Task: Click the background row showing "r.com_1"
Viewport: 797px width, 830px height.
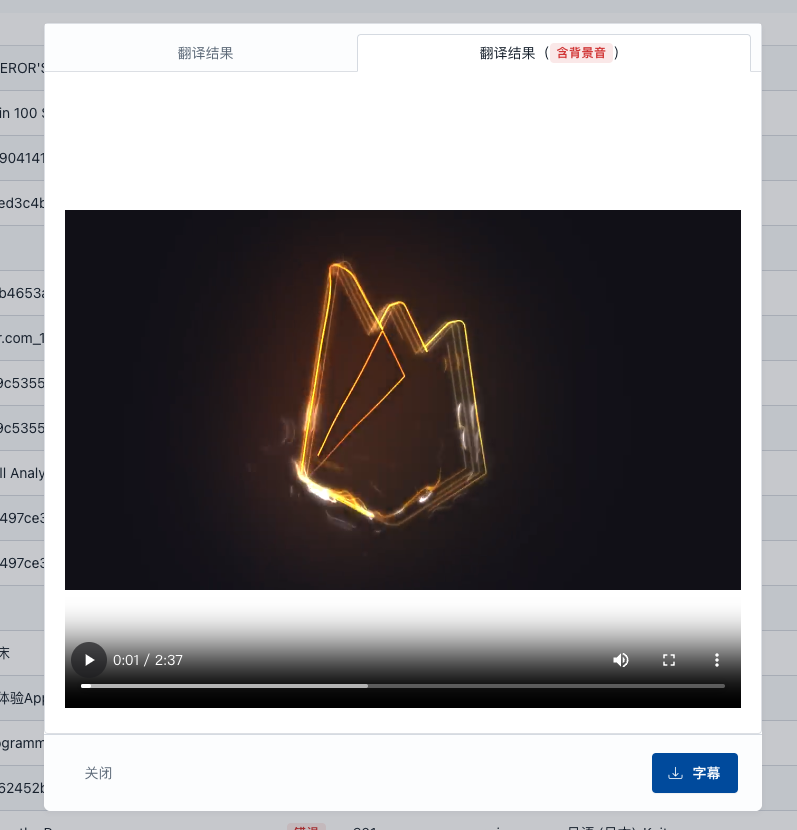Action: [x=21, y=338]
